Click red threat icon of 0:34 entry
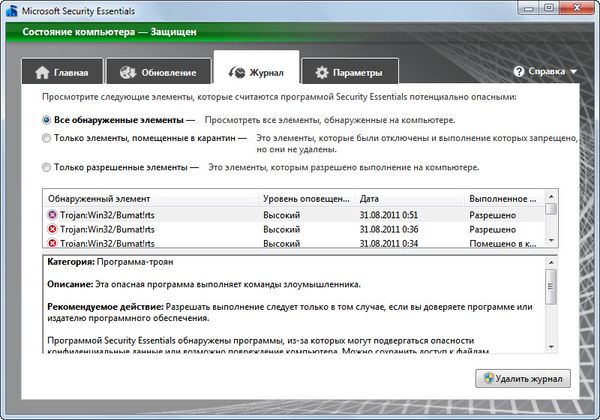The image size is (600, 420). coord(52,243)
